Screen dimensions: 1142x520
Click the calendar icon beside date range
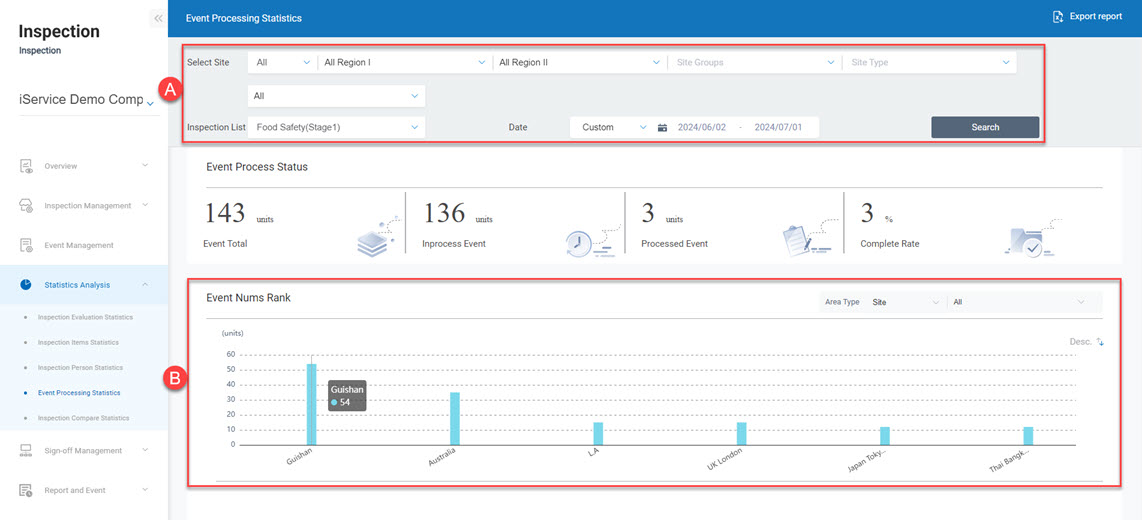point(662,128)
